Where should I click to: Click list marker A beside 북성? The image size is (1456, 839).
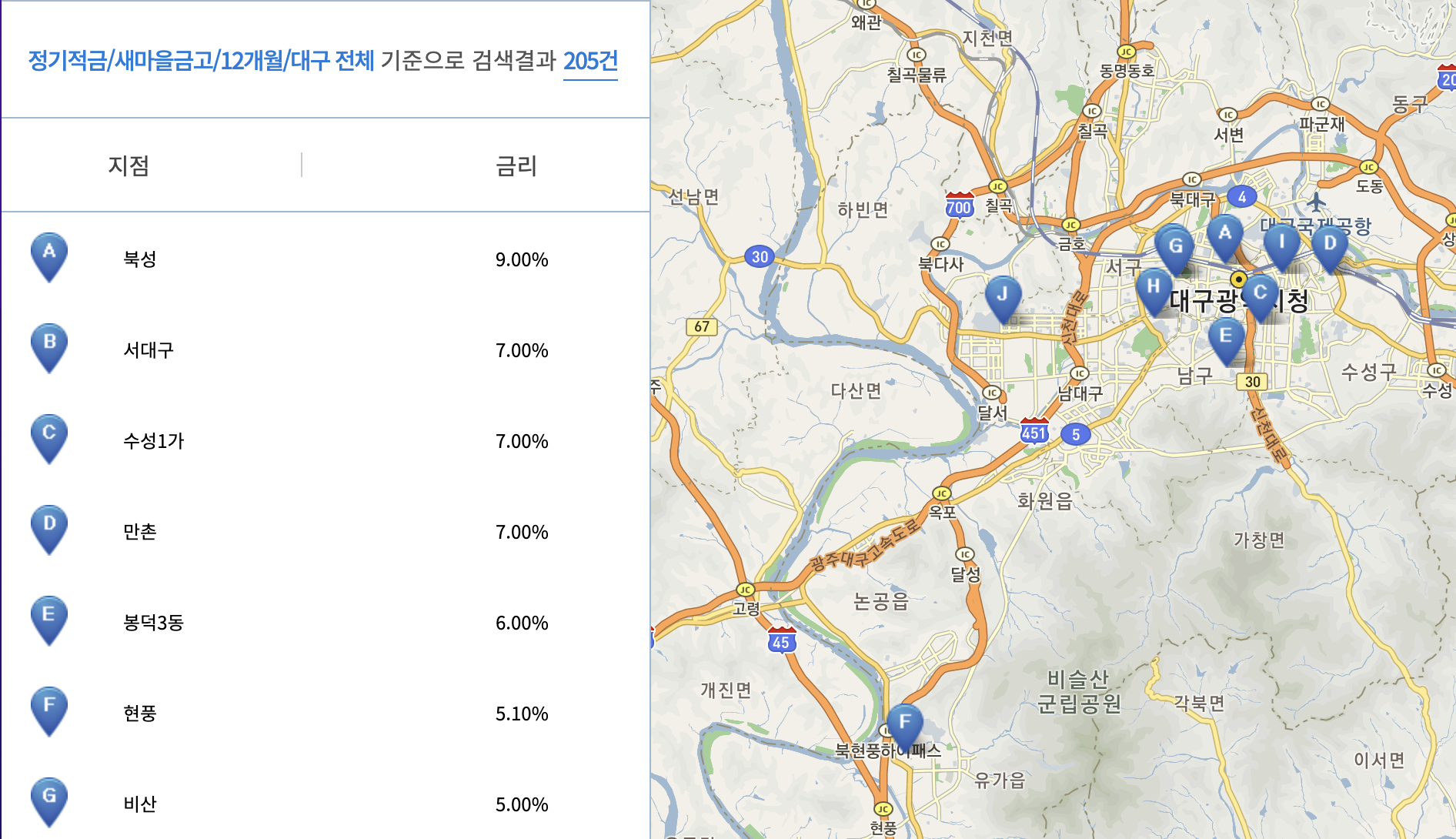pyautogui.click(x=49, y=258)
